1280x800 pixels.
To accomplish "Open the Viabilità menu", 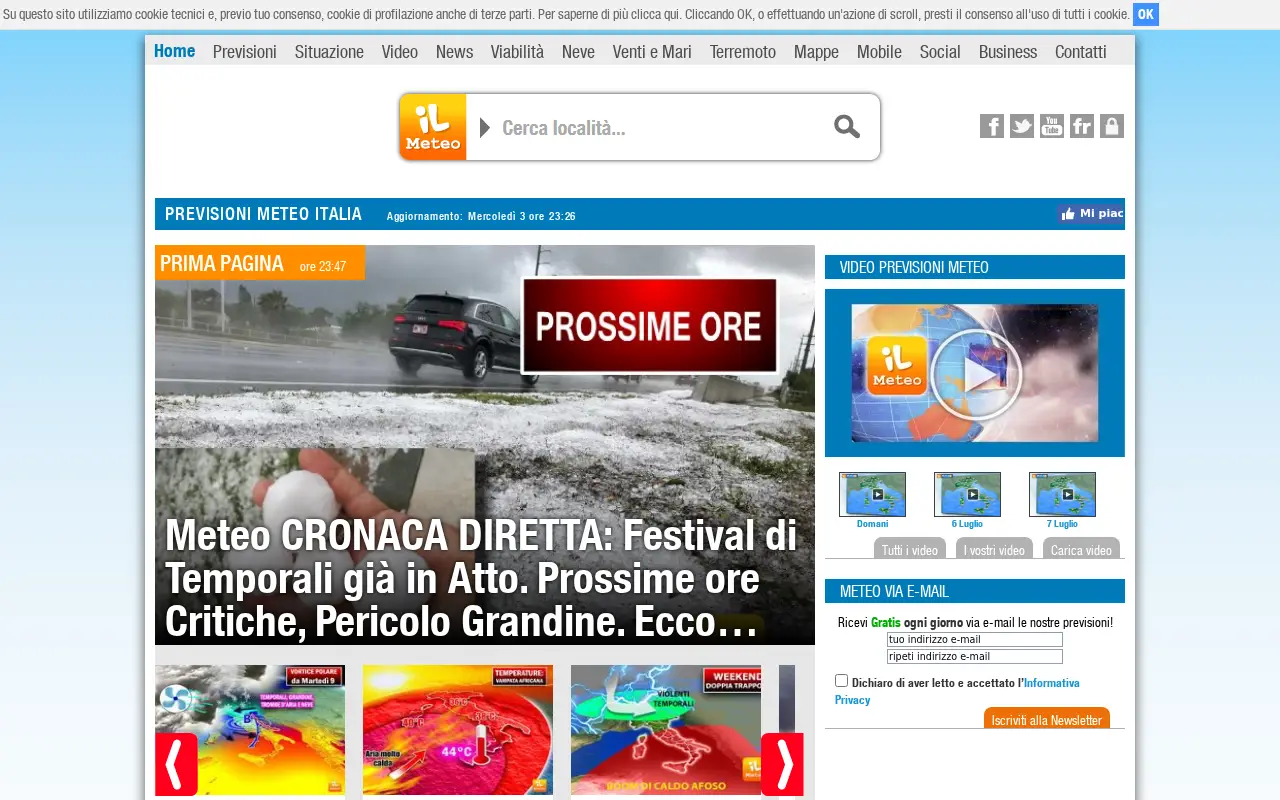I will click(517, 52).
